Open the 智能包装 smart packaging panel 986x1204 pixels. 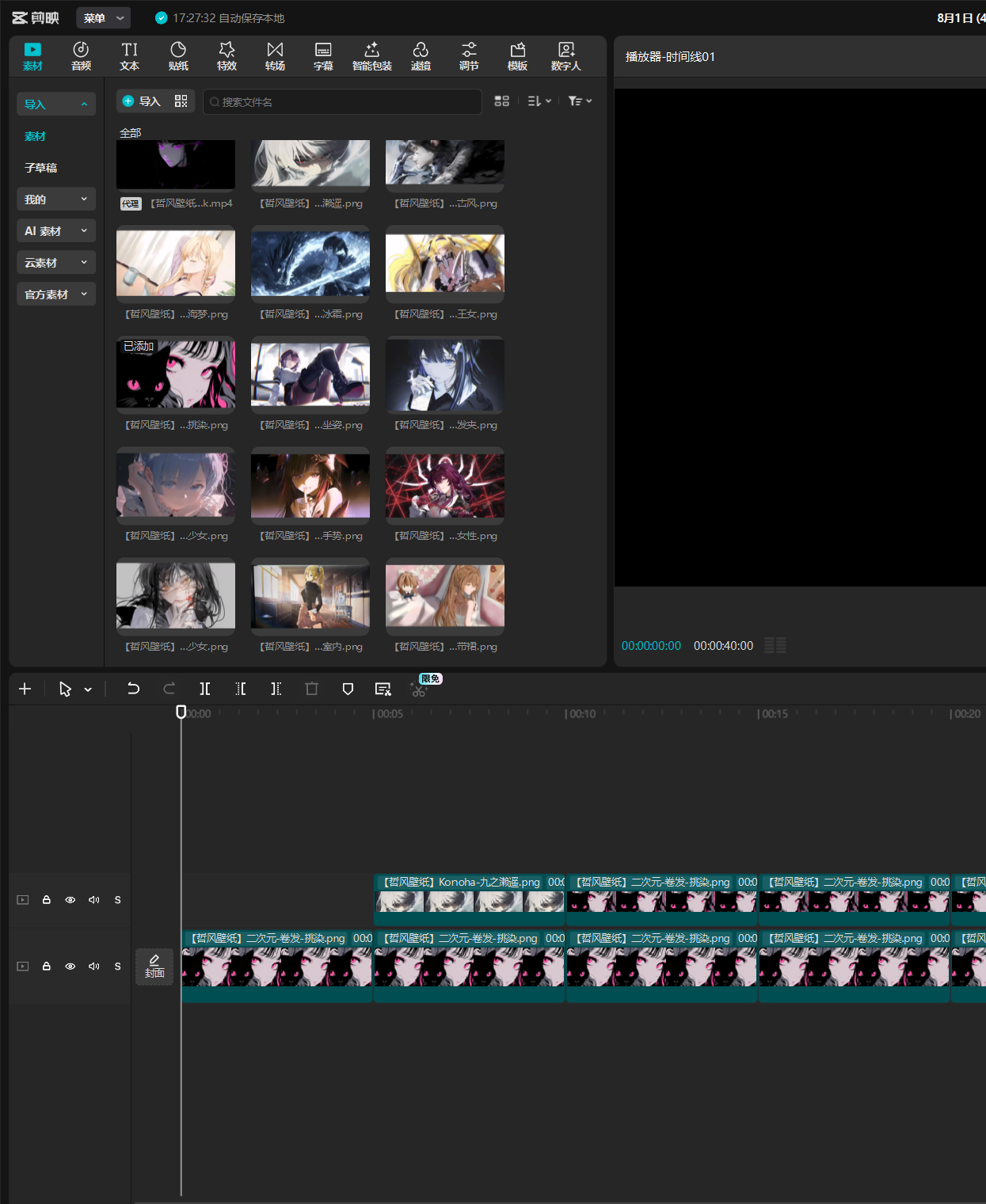(372, 56)
